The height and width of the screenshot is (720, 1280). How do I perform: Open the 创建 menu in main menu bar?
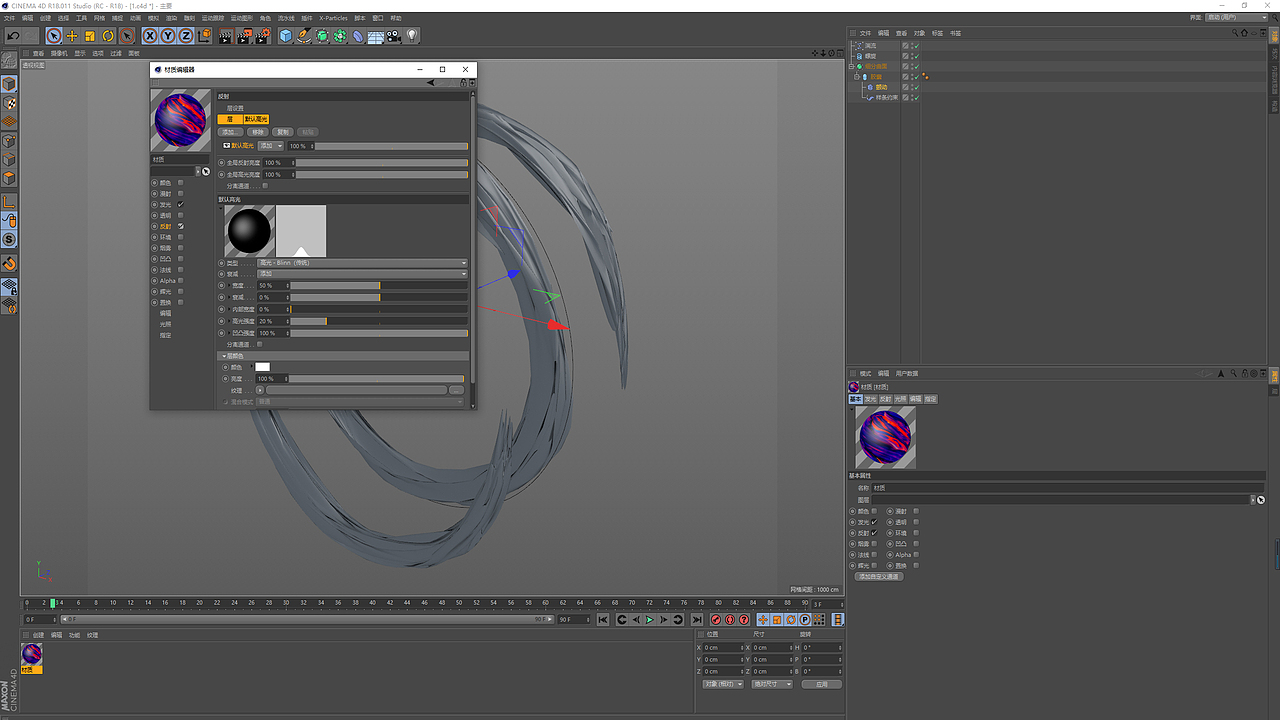click(x=45, y=18)
